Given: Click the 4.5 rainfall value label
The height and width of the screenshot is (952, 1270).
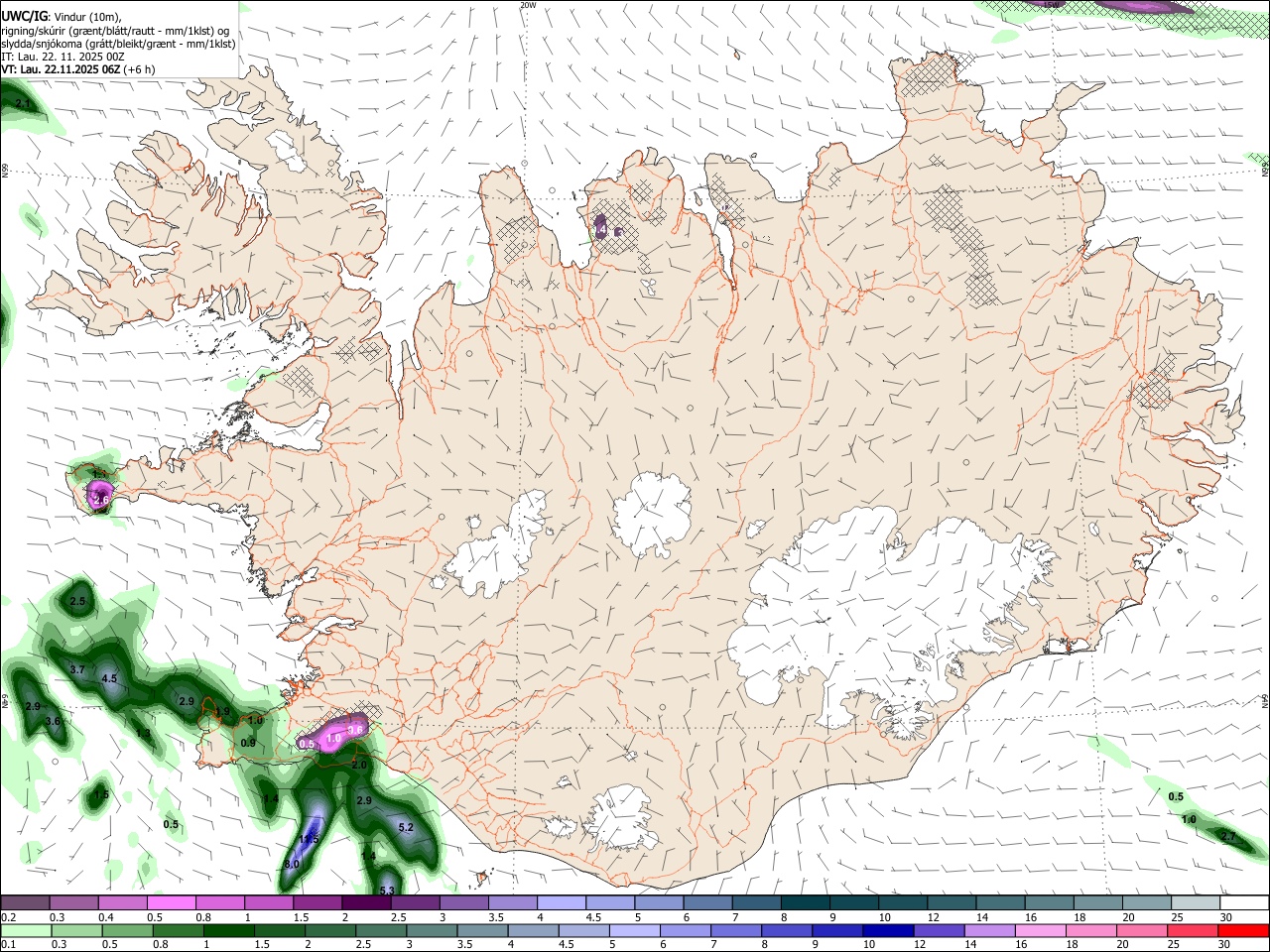Looking at the screenshot, I should click(109, 679).
